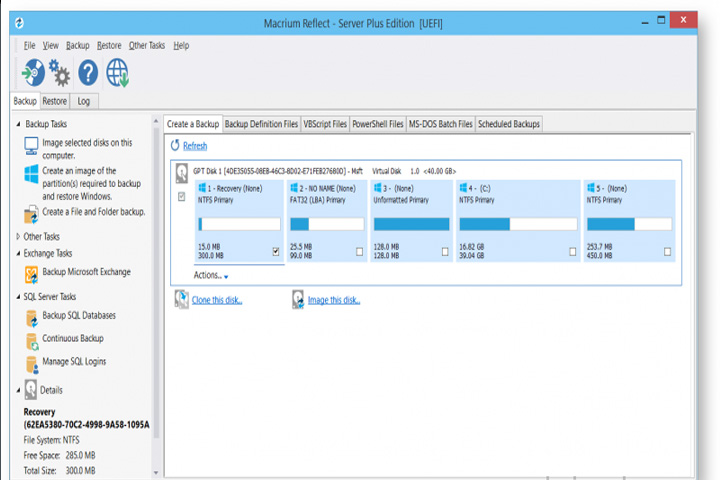Click the globe download update icon

click(x=118, y=73)
